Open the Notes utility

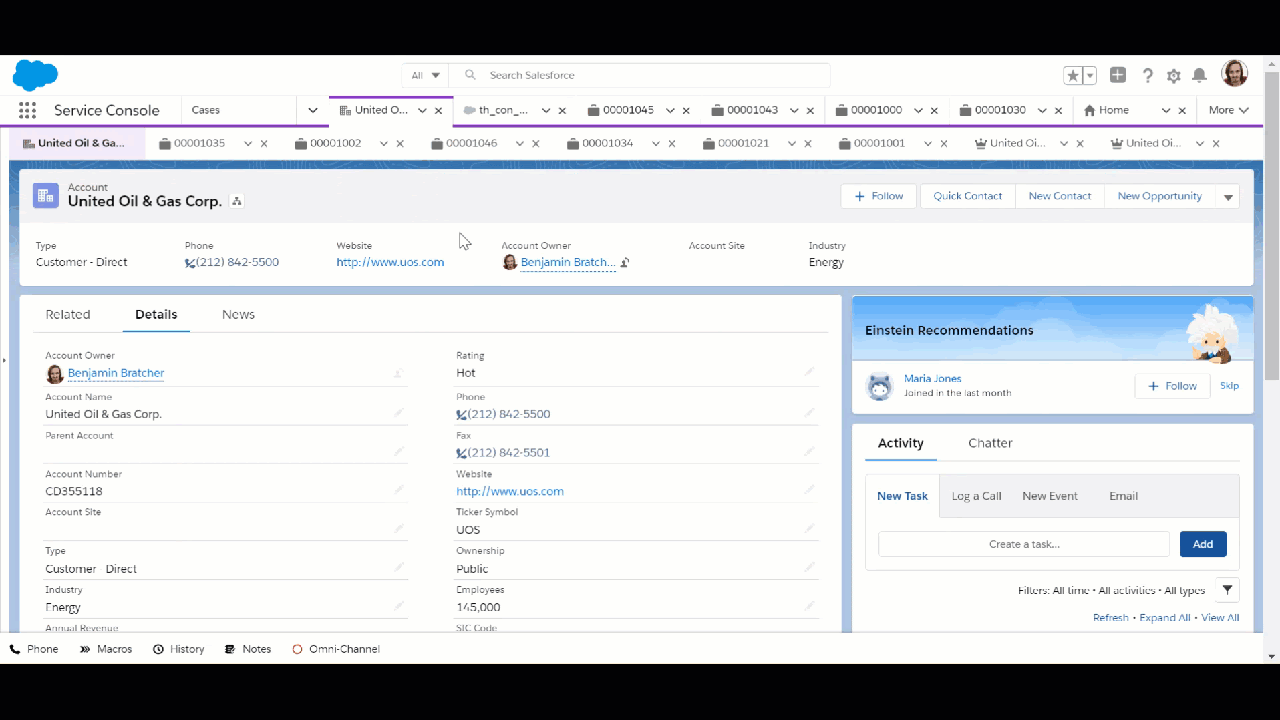[x=247, y=648]
